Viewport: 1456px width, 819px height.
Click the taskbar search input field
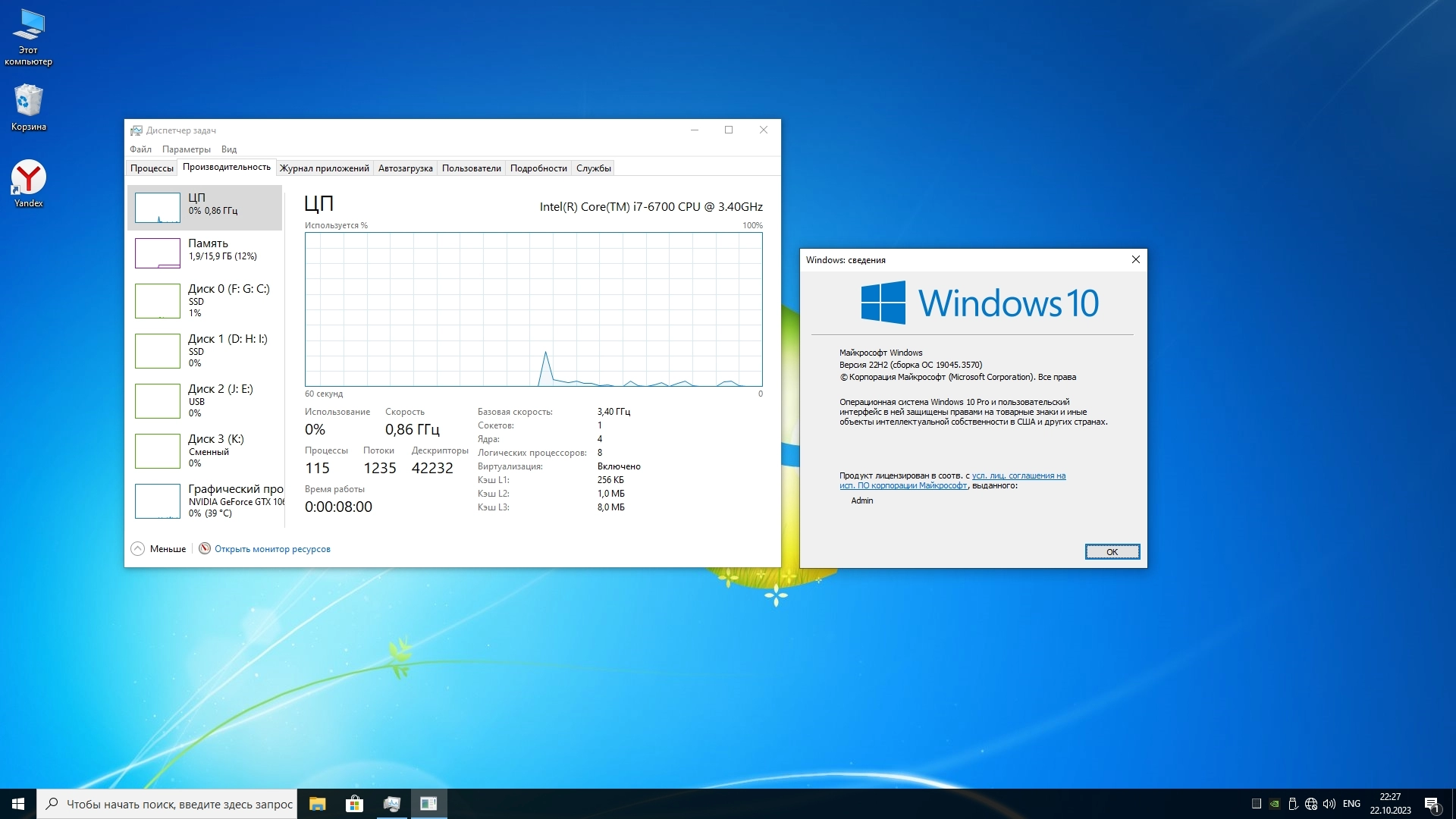179,804
